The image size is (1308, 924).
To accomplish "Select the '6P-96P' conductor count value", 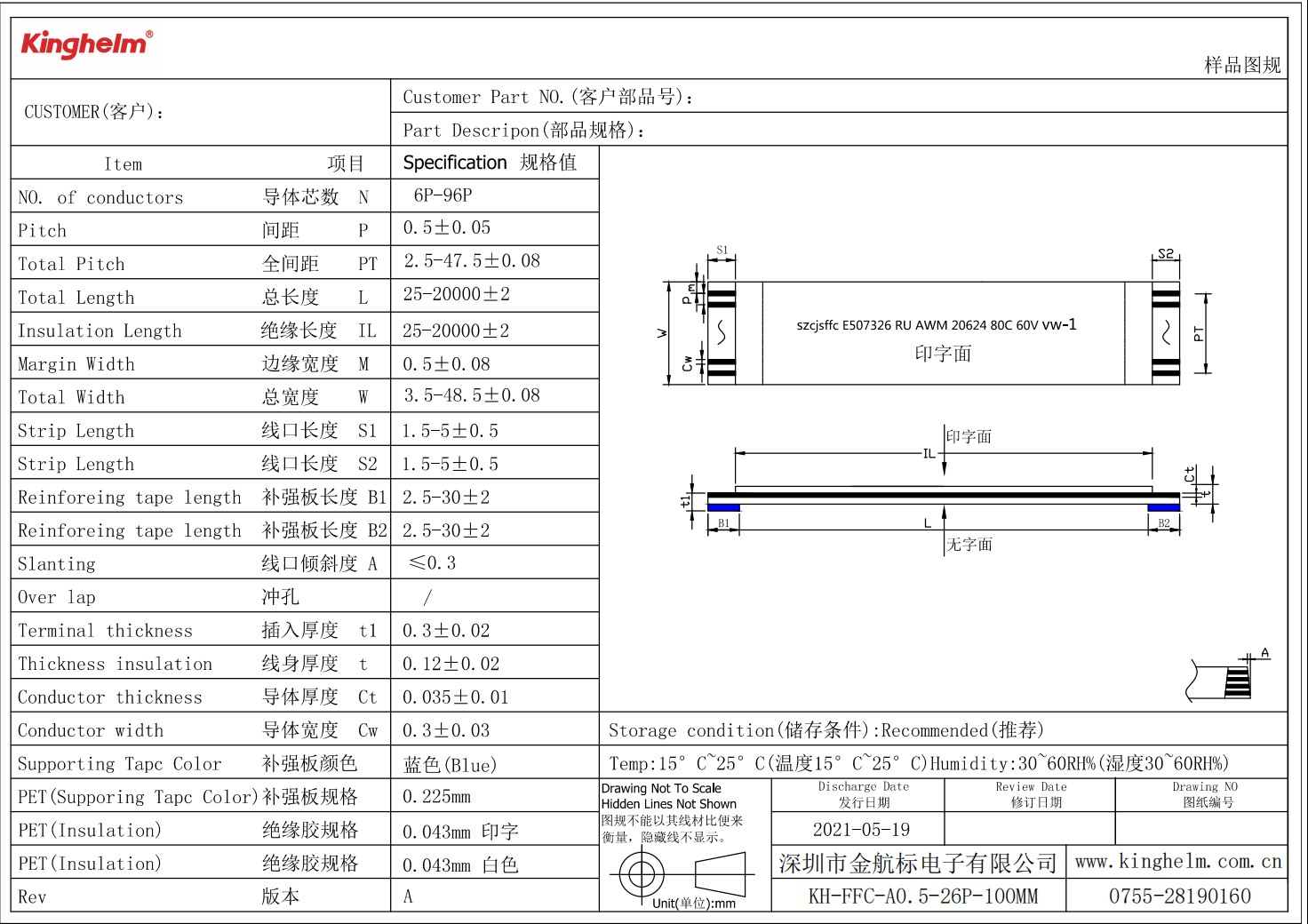I will click(x=443, y=195).
